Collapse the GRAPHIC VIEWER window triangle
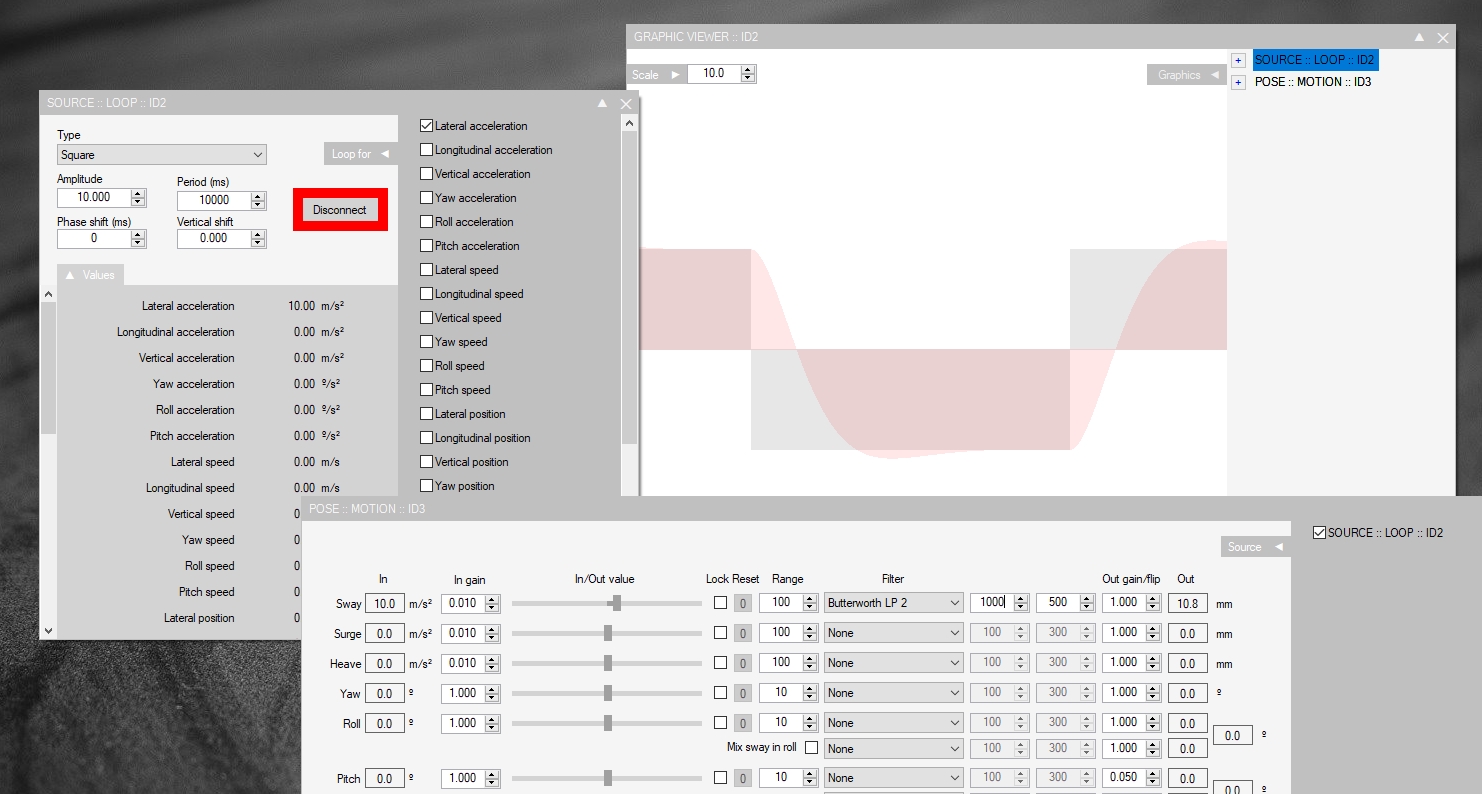Image resolution: width=1482 pixels, height=794 pixels. [x=1419, y=37]
